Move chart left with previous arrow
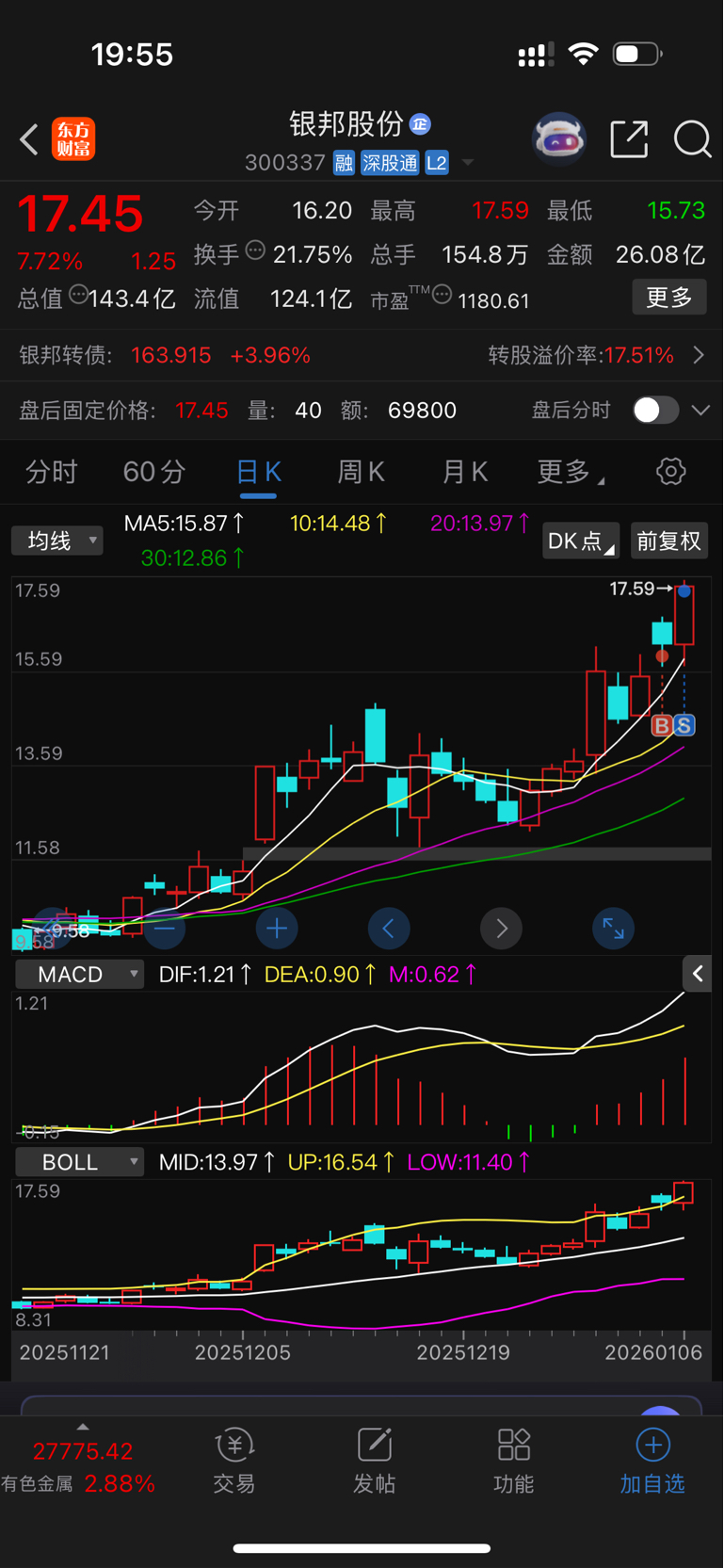 tap(389, 929)
